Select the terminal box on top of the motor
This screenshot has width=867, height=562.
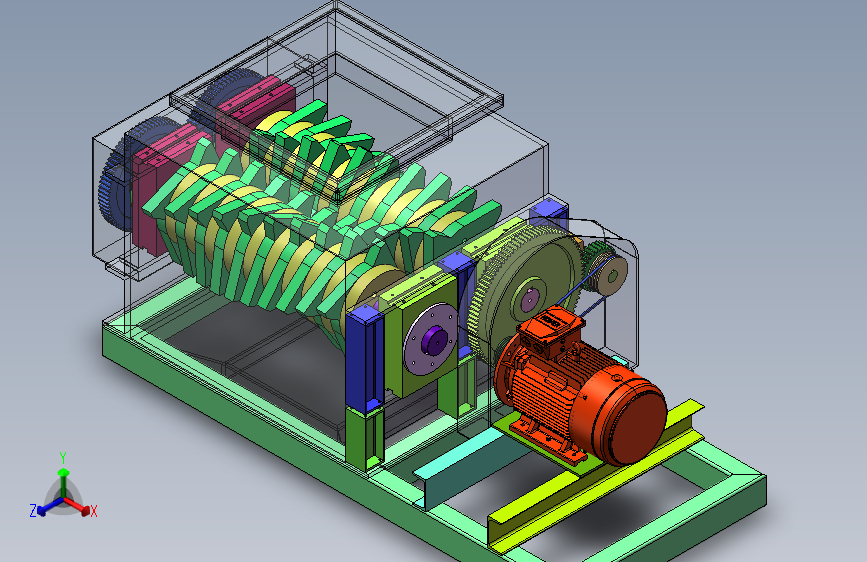tap(551, 326)
